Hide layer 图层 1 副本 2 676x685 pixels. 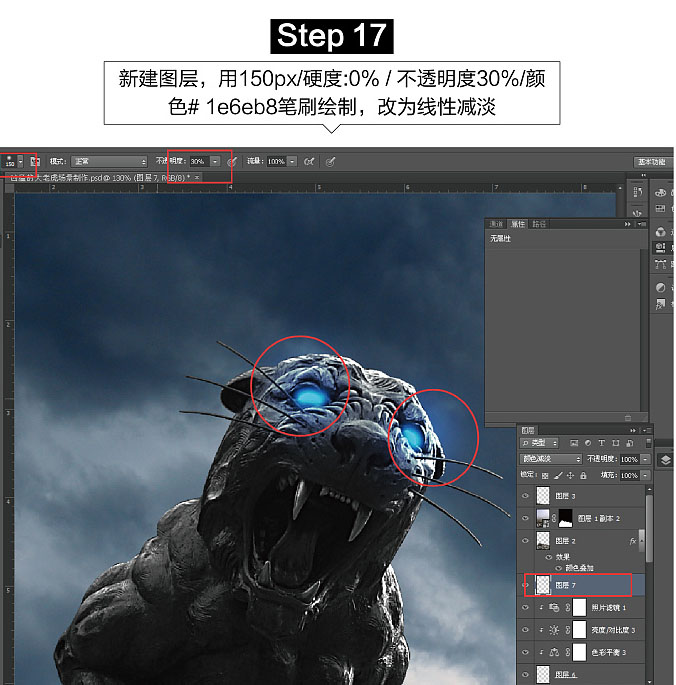(525, 518)
